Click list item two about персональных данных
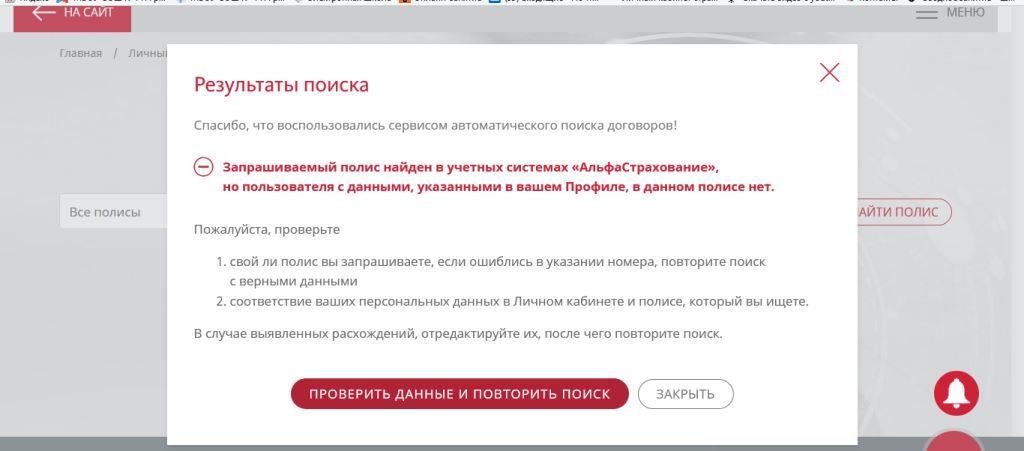Viewport: 1024px width, 451px height. coord(518,301)
